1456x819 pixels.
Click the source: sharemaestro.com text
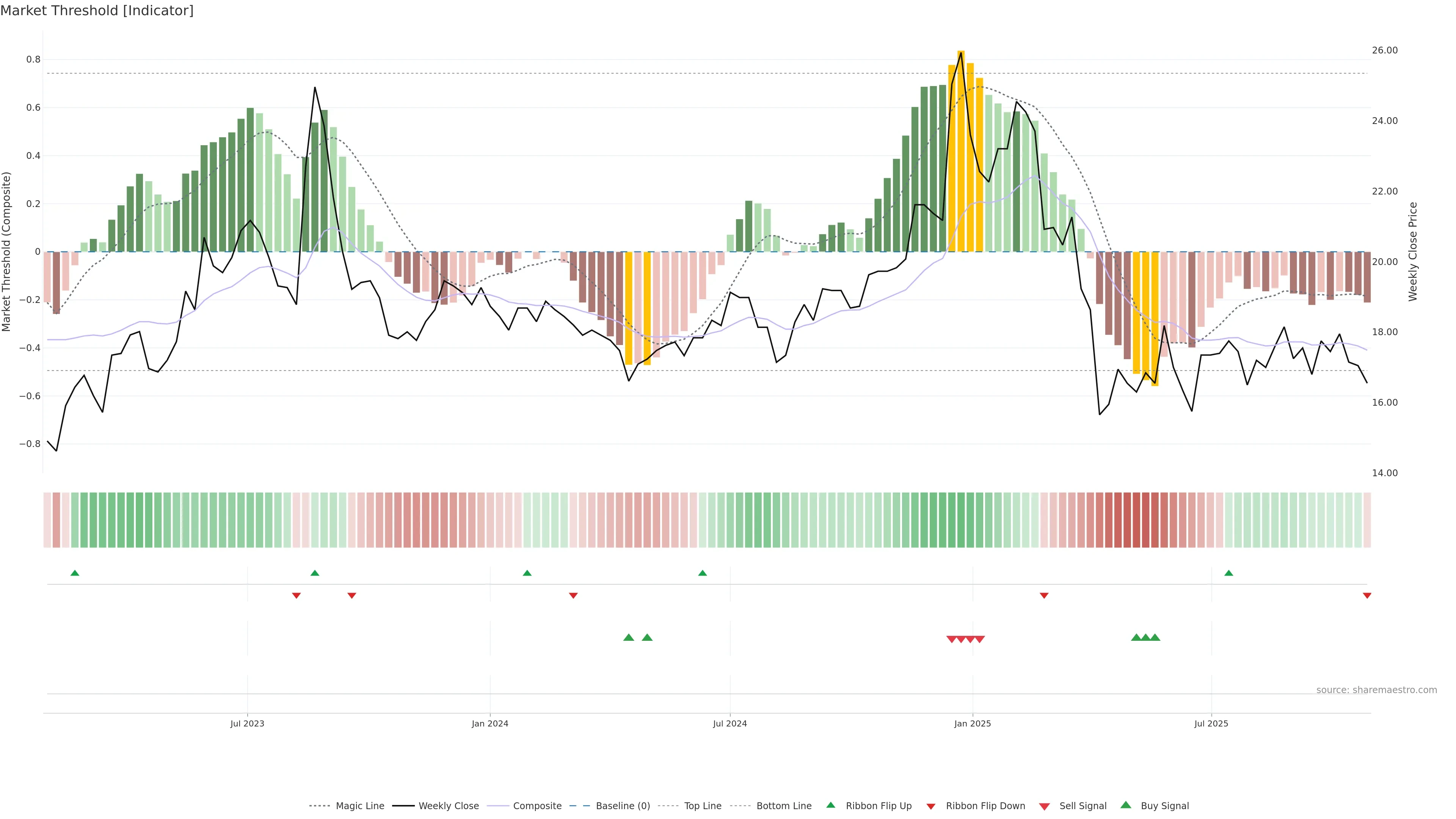pos(1376,690)
